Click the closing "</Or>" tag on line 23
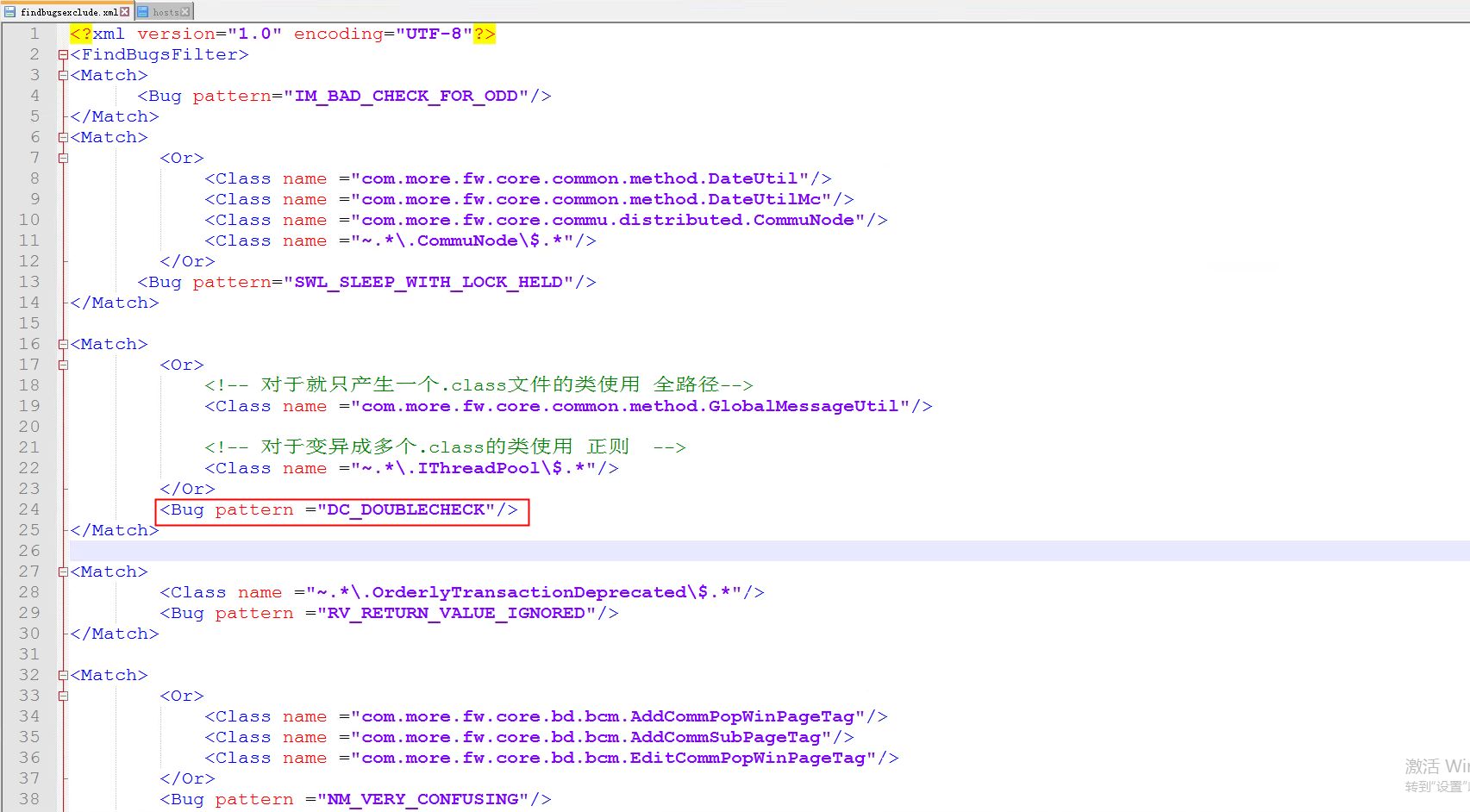The image size is (1470, 812). 187,489
